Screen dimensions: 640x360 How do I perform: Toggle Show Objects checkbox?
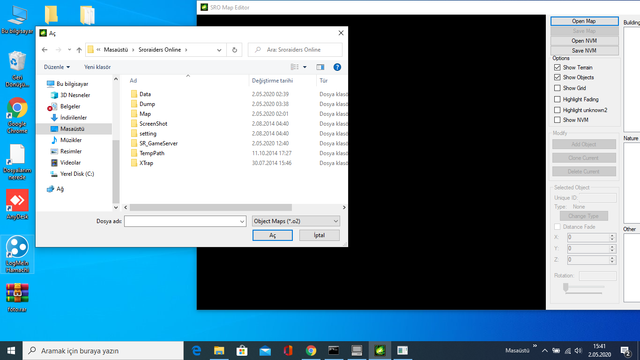pyautogui.click(x=557, y=77)
